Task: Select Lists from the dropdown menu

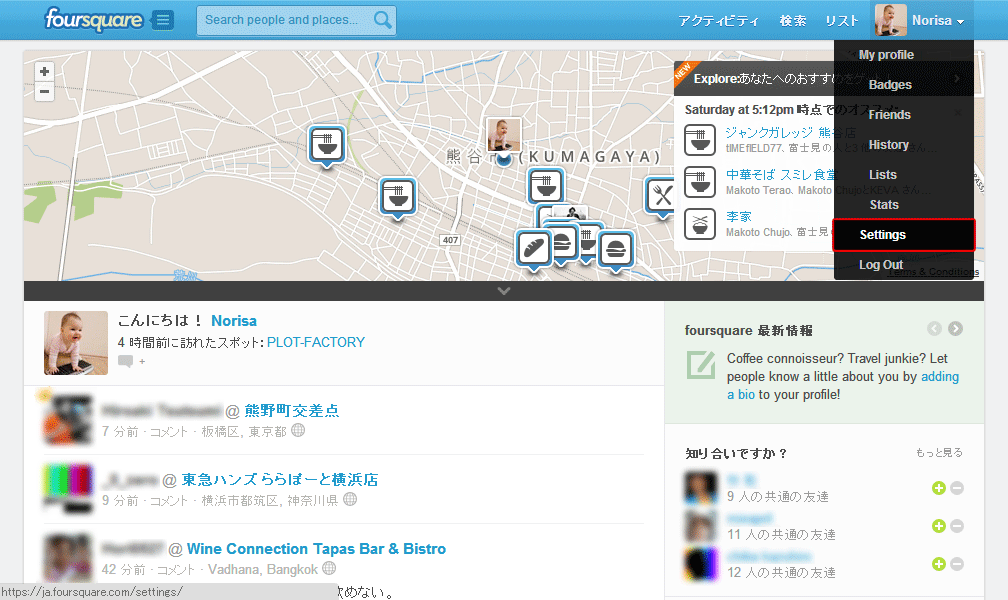Action: click(882, 174)
